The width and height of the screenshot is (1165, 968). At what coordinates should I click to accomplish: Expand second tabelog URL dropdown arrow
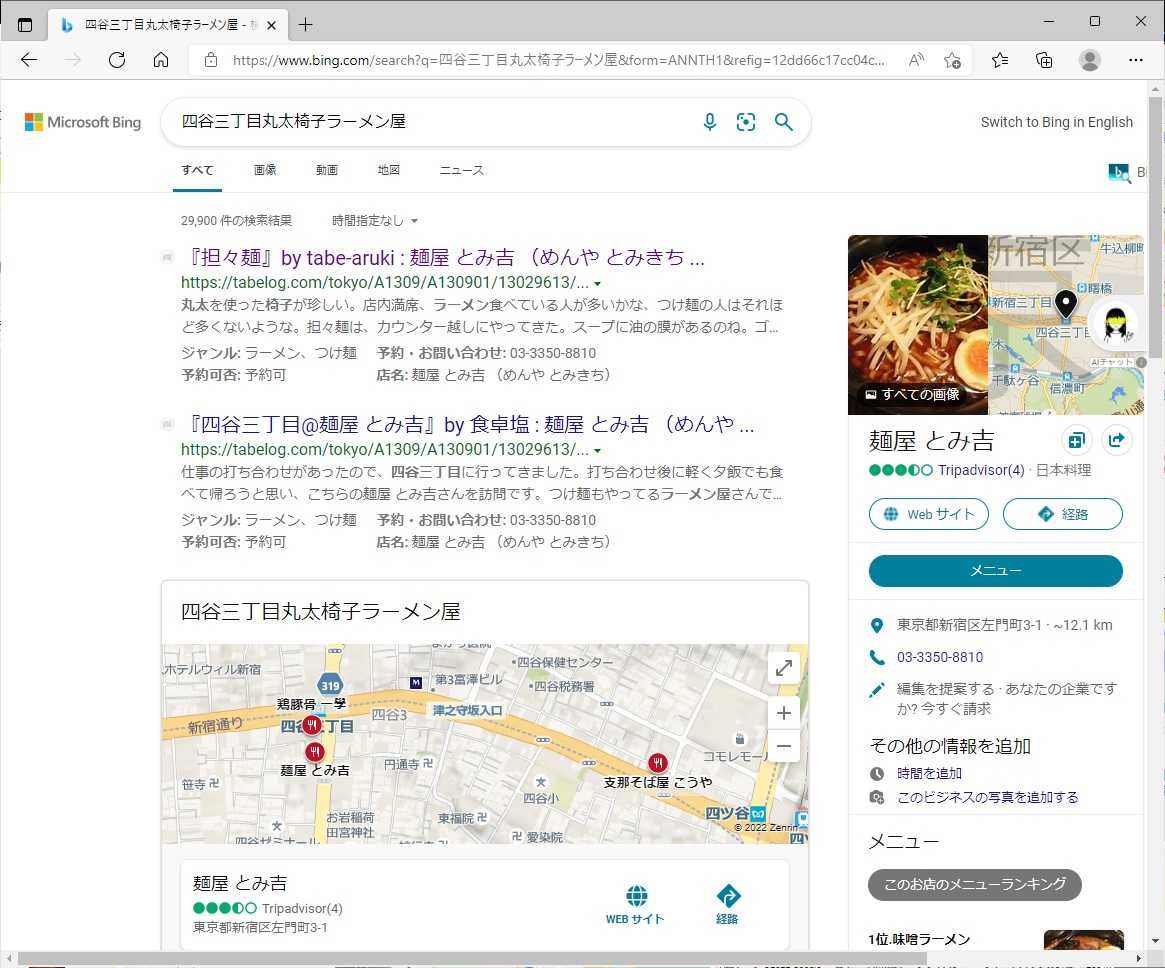coord(597,450)
